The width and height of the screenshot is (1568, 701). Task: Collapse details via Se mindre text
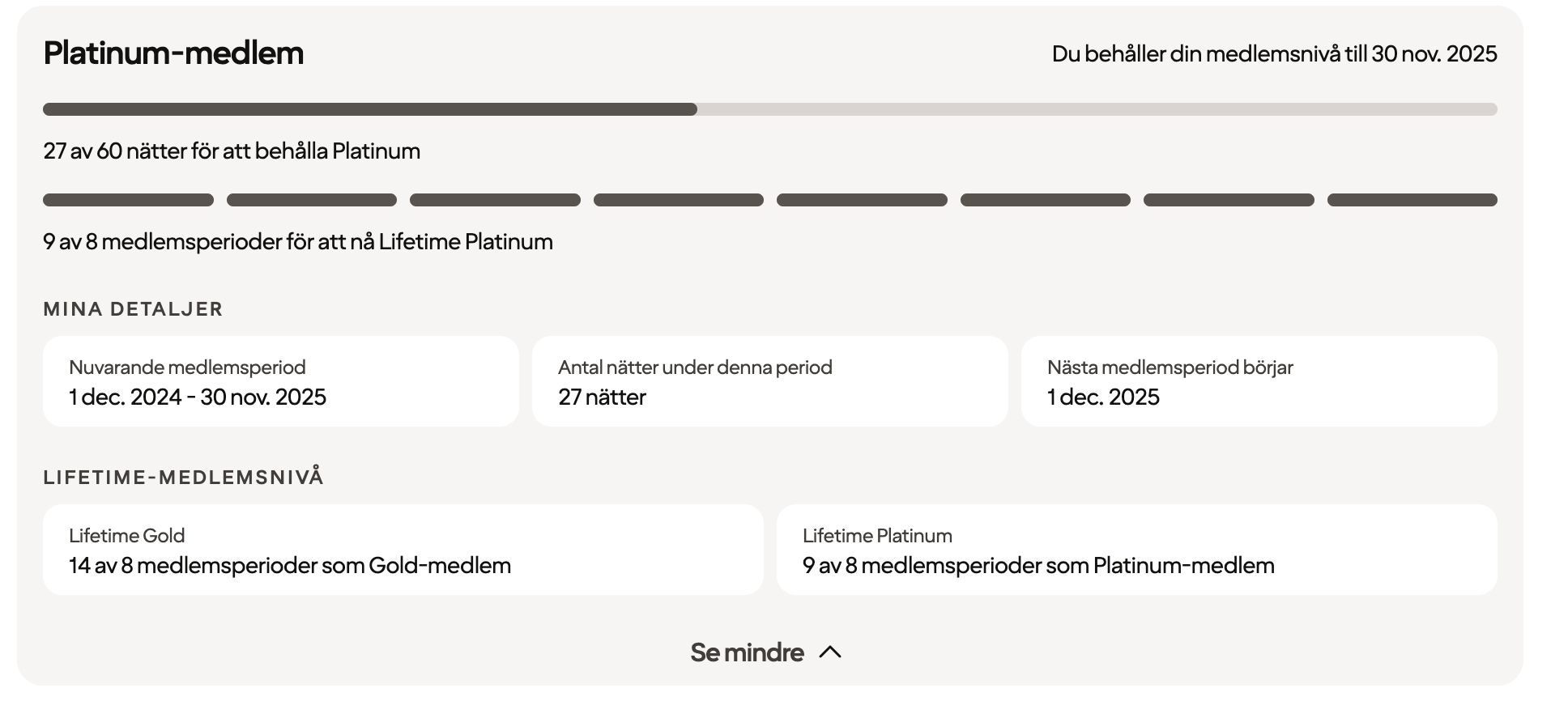747,652
